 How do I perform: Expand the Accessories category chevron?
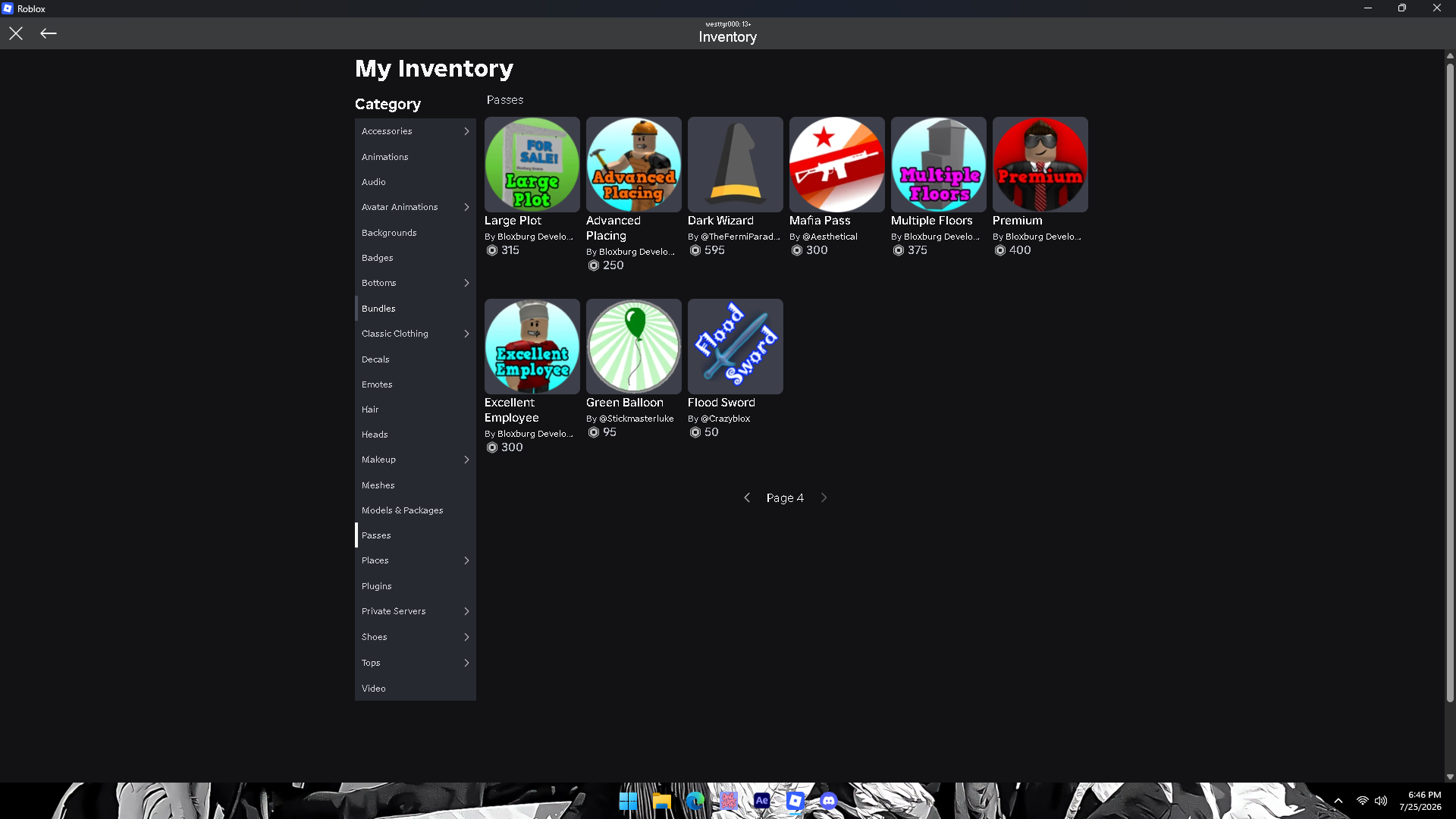[x=466, y=131]
